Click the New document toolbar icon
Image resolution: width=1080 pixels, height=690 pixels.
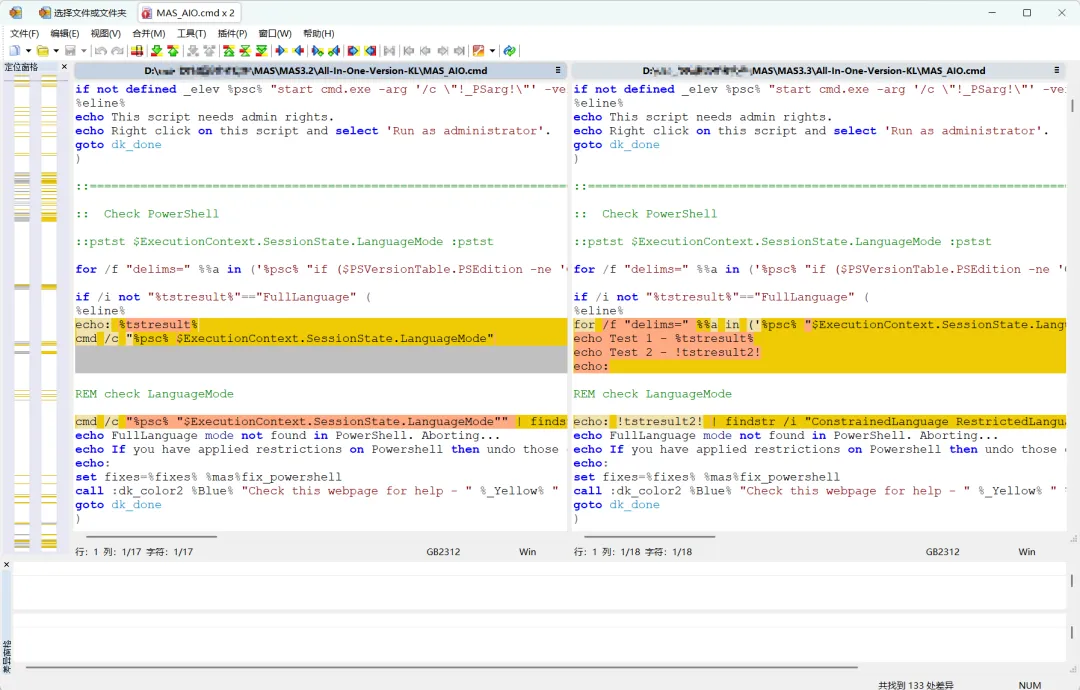[15, 51]
